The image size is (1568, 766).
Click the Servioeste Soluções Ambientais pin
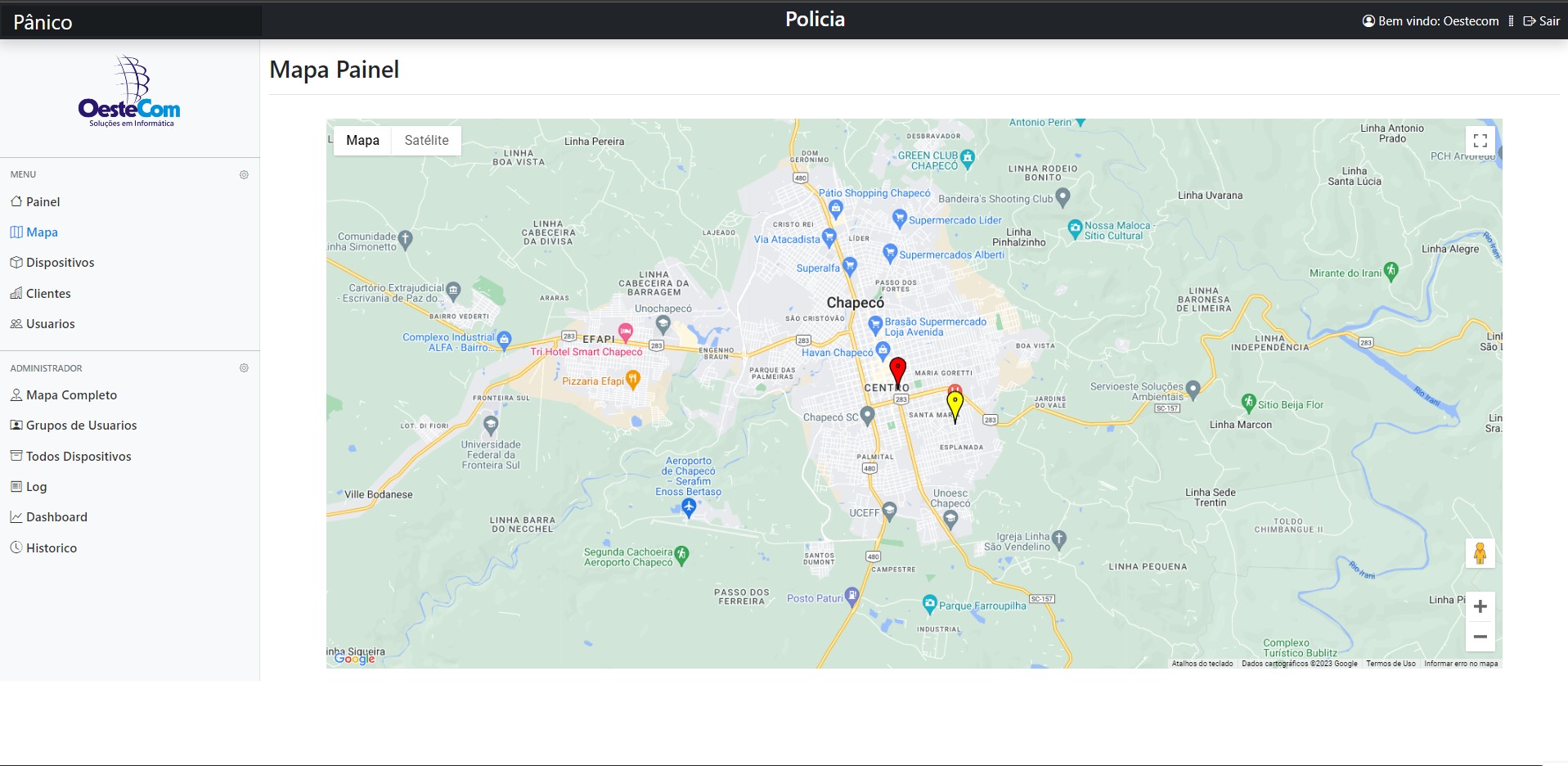coord(1193,390)
